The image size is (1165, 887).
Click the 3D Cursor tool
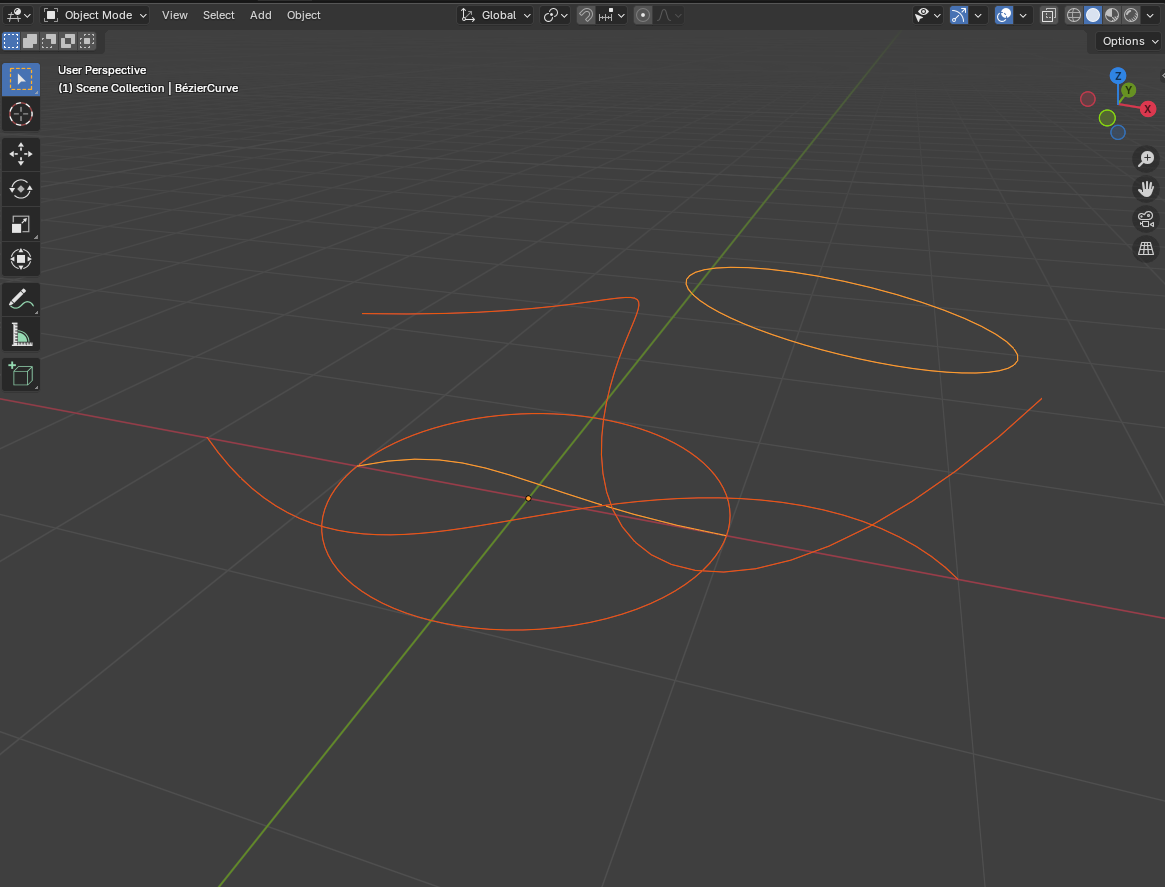21,114
